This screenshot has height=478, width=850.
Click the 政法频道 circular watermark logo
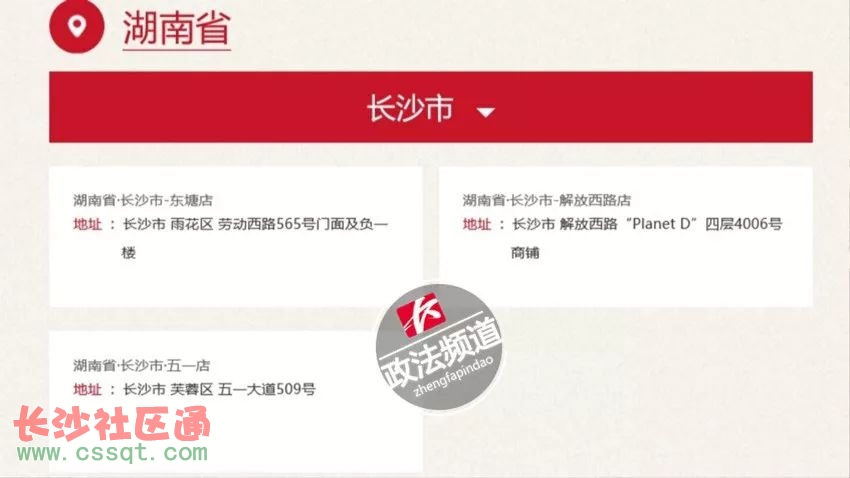coord(439,347)
